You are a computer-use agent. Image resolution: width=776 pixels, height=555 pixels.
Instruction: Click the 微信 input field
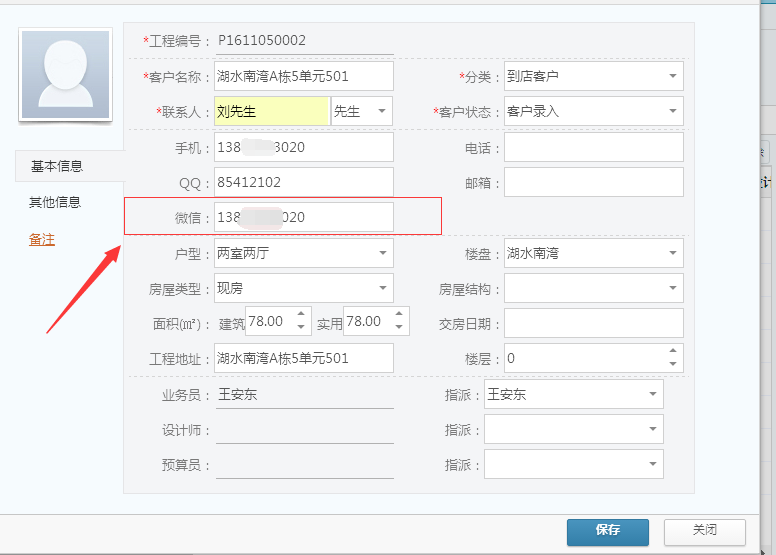(304, 217)
